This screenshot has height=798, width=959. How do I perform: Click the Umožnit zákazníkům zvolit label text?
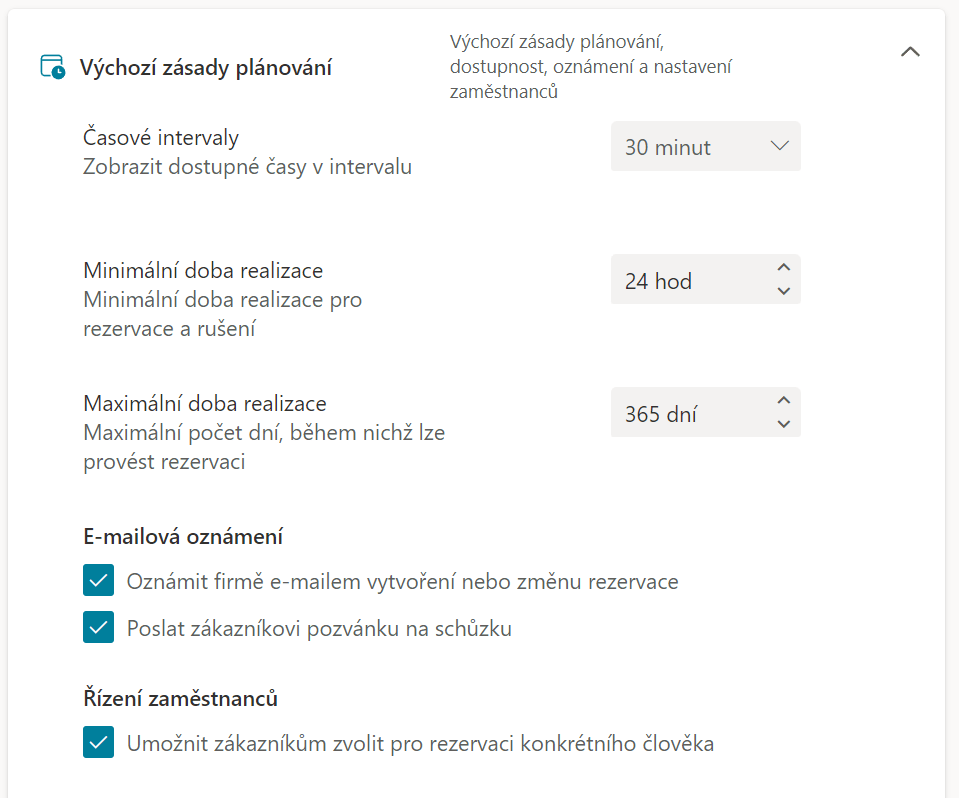click(420, 744)
